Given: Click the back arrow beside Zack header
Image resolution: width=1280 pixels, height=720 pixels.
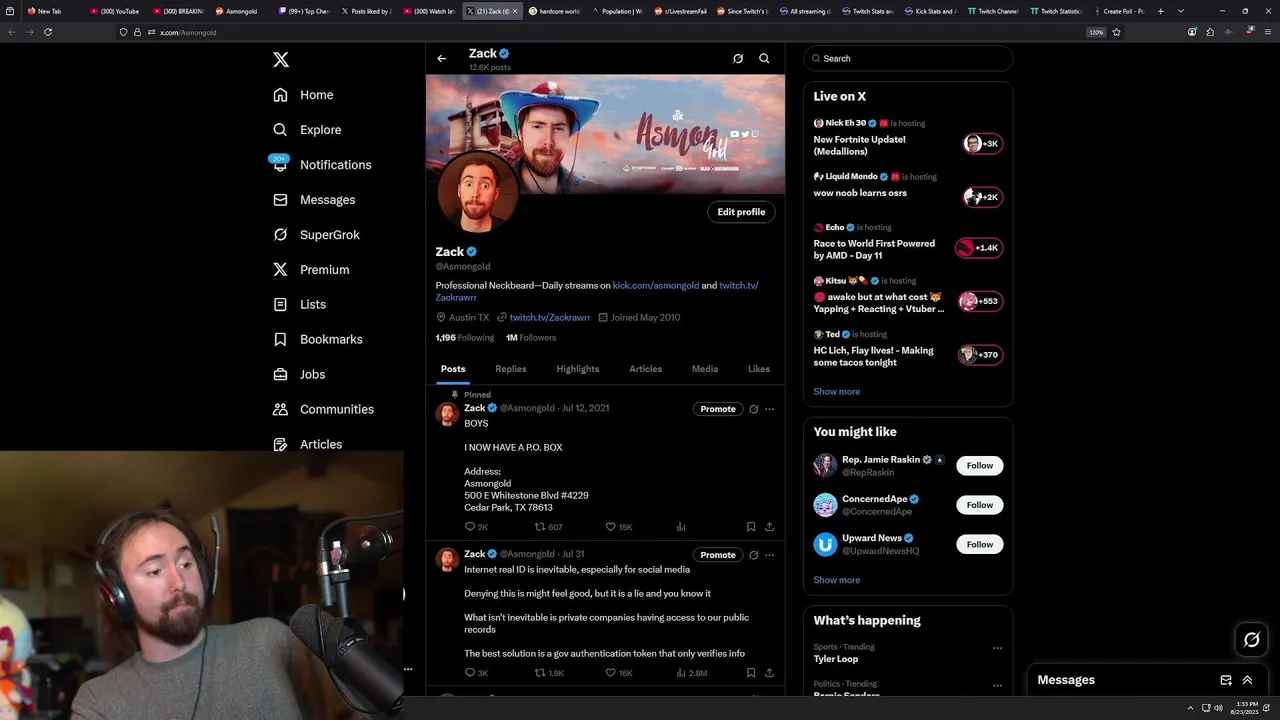Looking at the screenshot, I should [442, 59].
